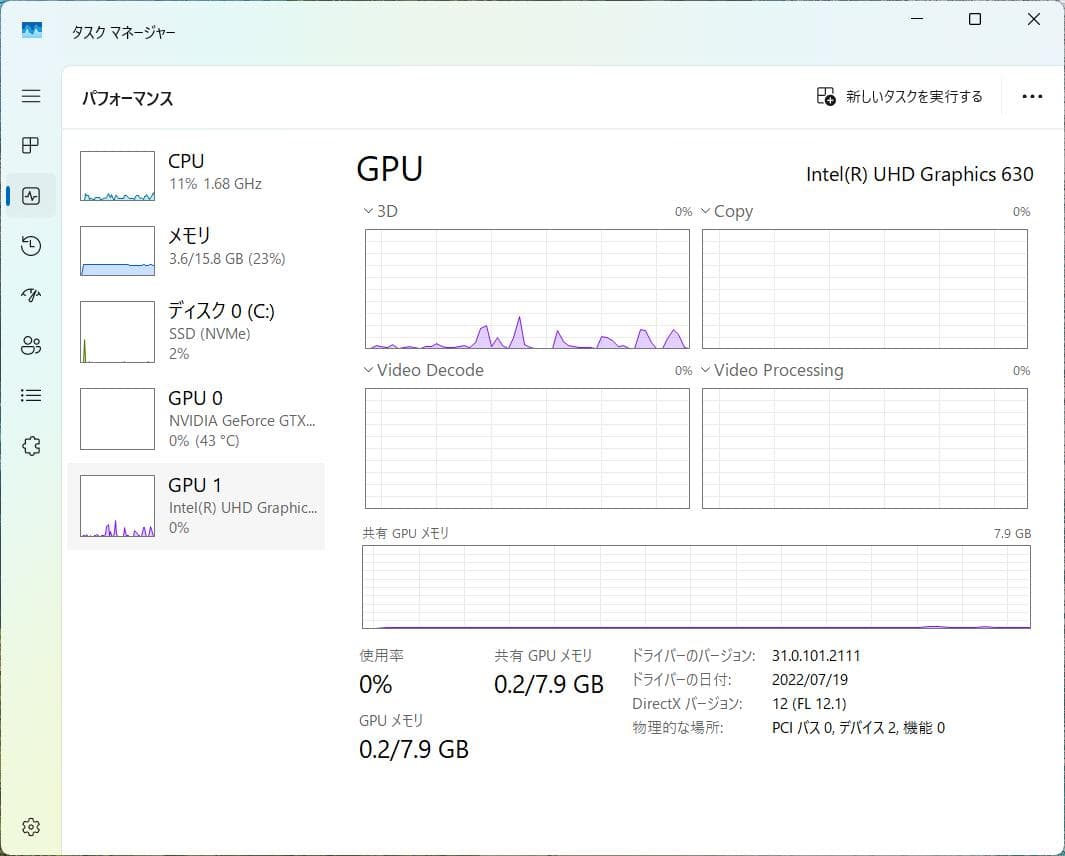Click the disk 0 mini graph thumbnail
The image size is (1065, 856).
(118, 332)
